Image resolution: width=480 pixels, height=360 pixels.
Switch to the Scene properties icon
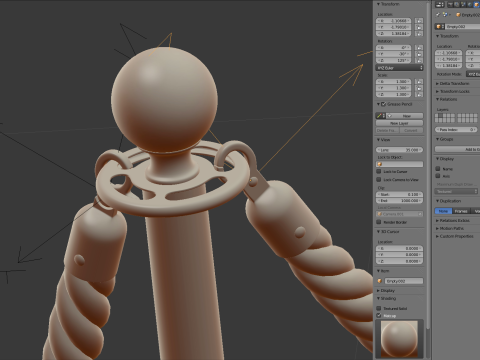pyautogui.click(x=463, y=4)
